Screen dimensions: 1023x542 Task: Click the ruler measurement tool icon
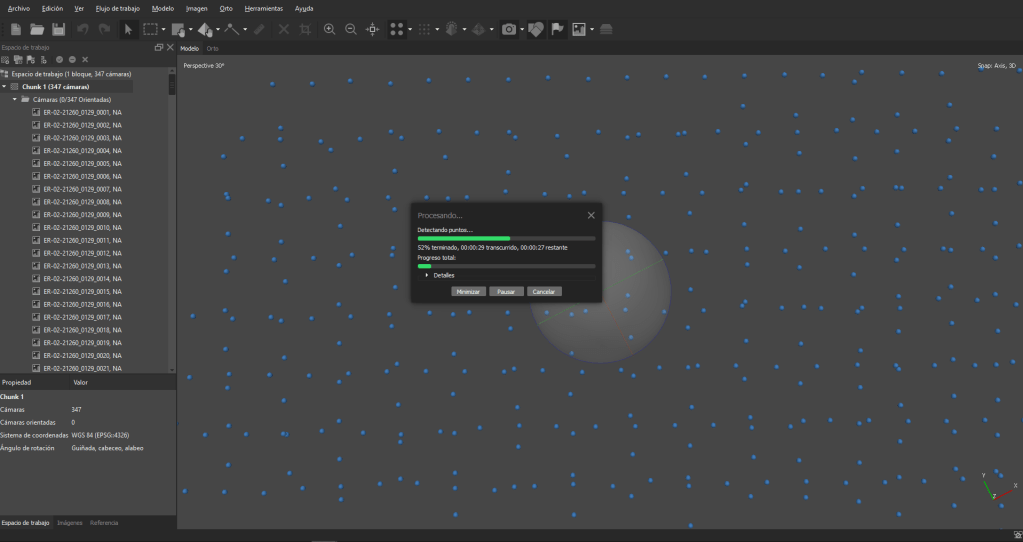click(x=259, y=30)
